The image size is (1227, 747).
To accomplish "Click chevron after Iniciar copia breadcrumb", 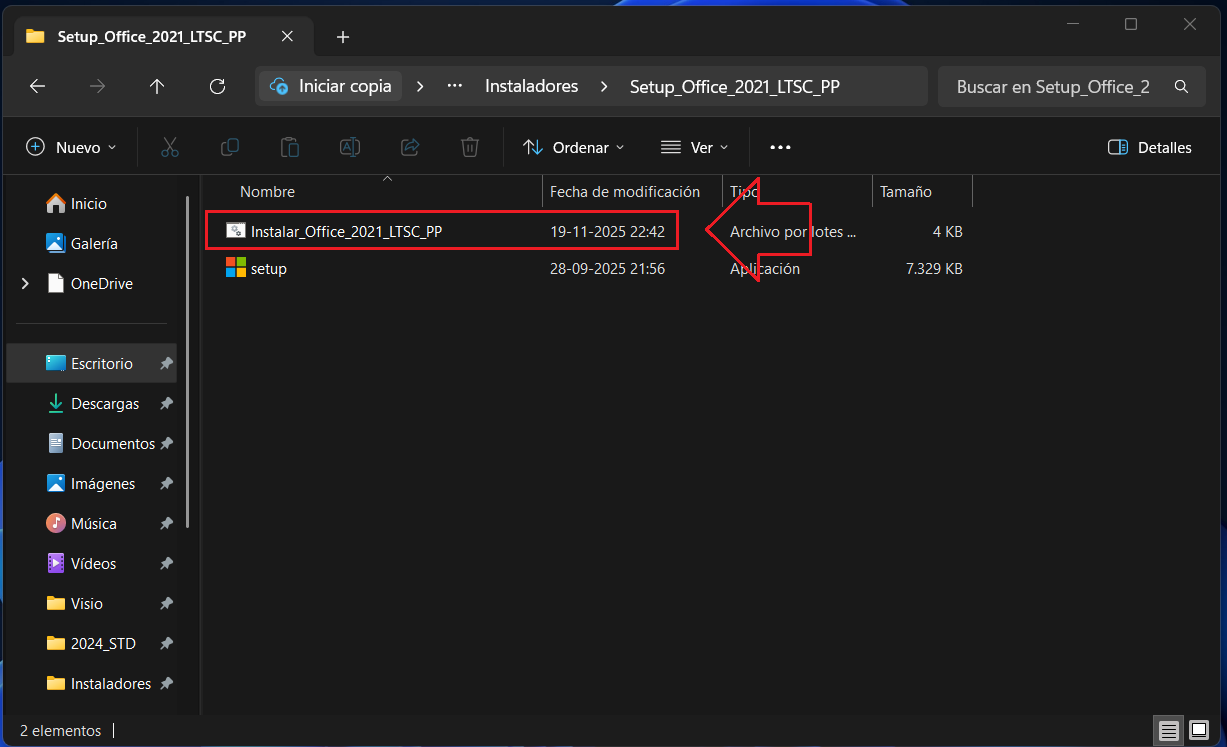I will pyautogui.click(x=420, y=87).
